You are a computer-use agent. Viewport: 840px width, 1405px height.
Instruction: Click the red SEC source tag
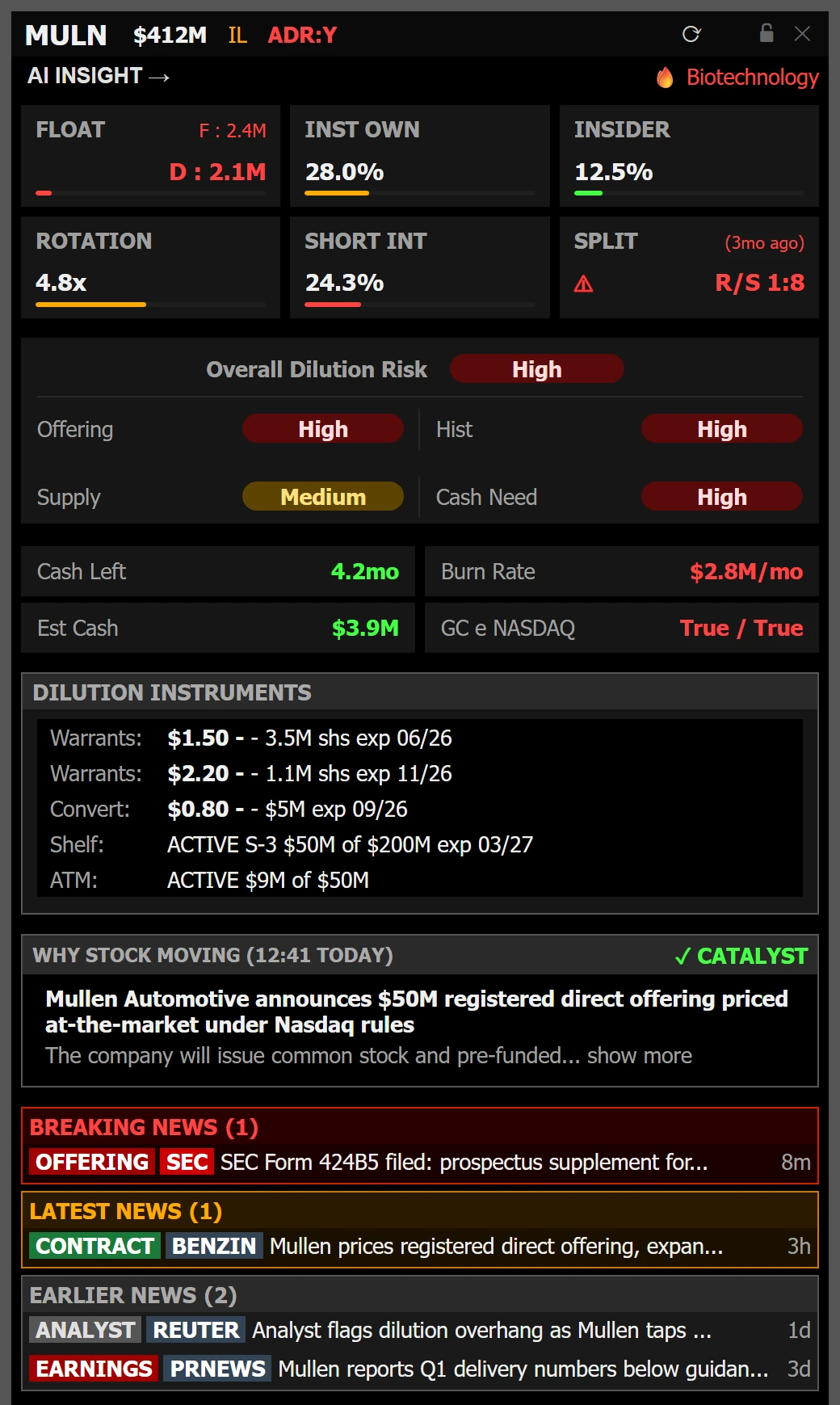(x=187, y=1163)
